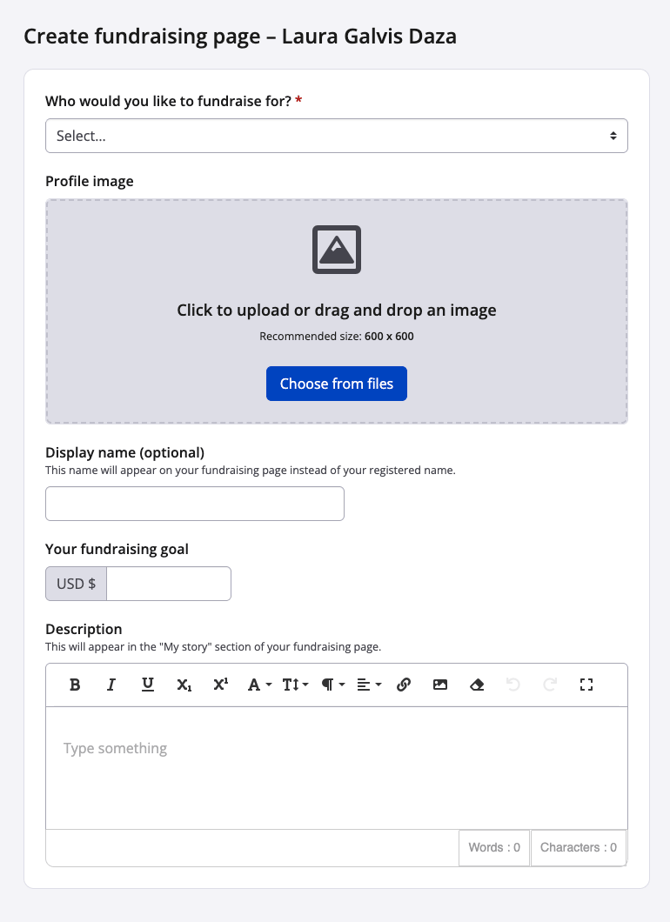Click into the Description text area

point(336,768)
